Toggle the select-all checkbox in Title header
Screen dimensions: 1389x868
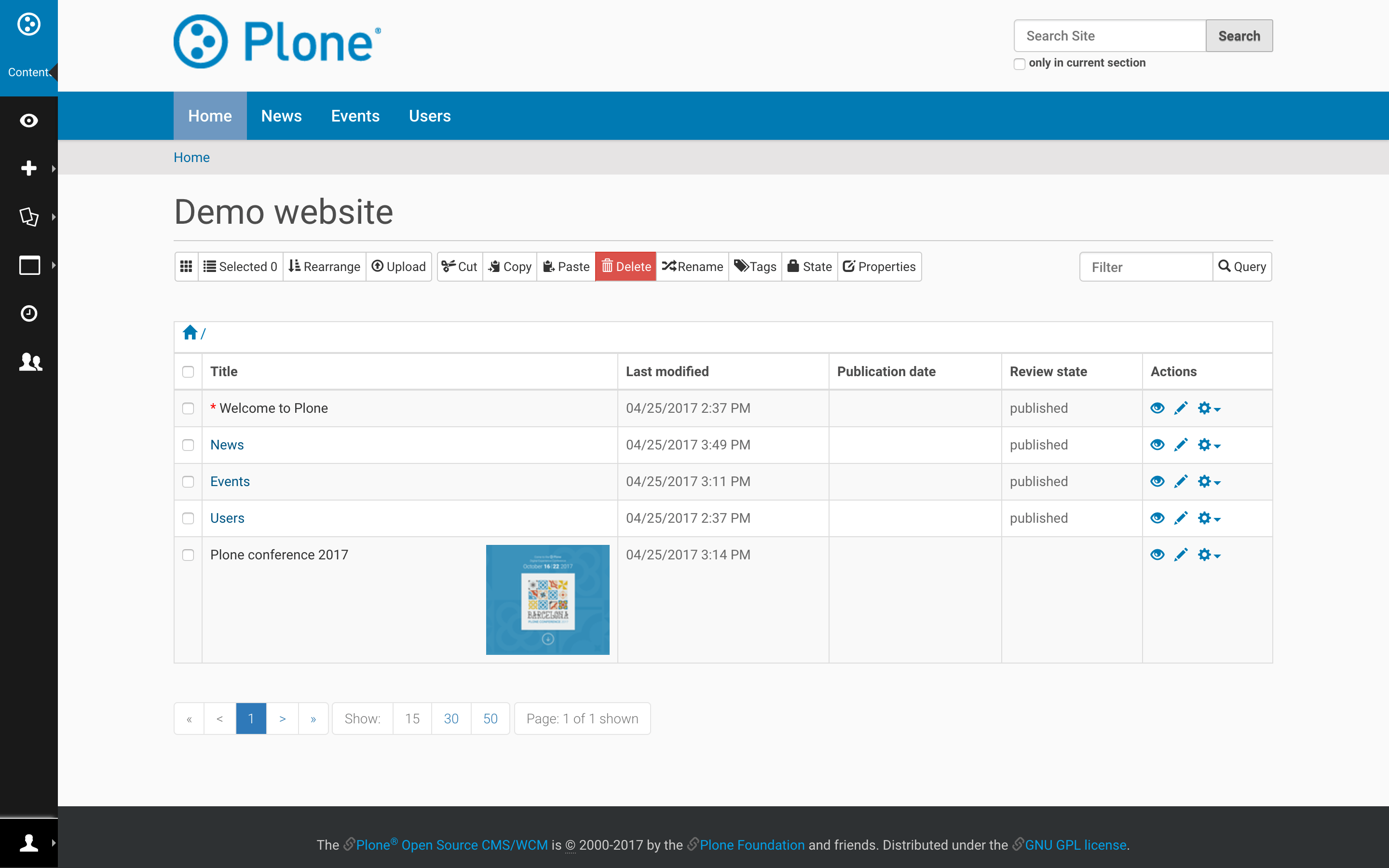tap(188, 371)
